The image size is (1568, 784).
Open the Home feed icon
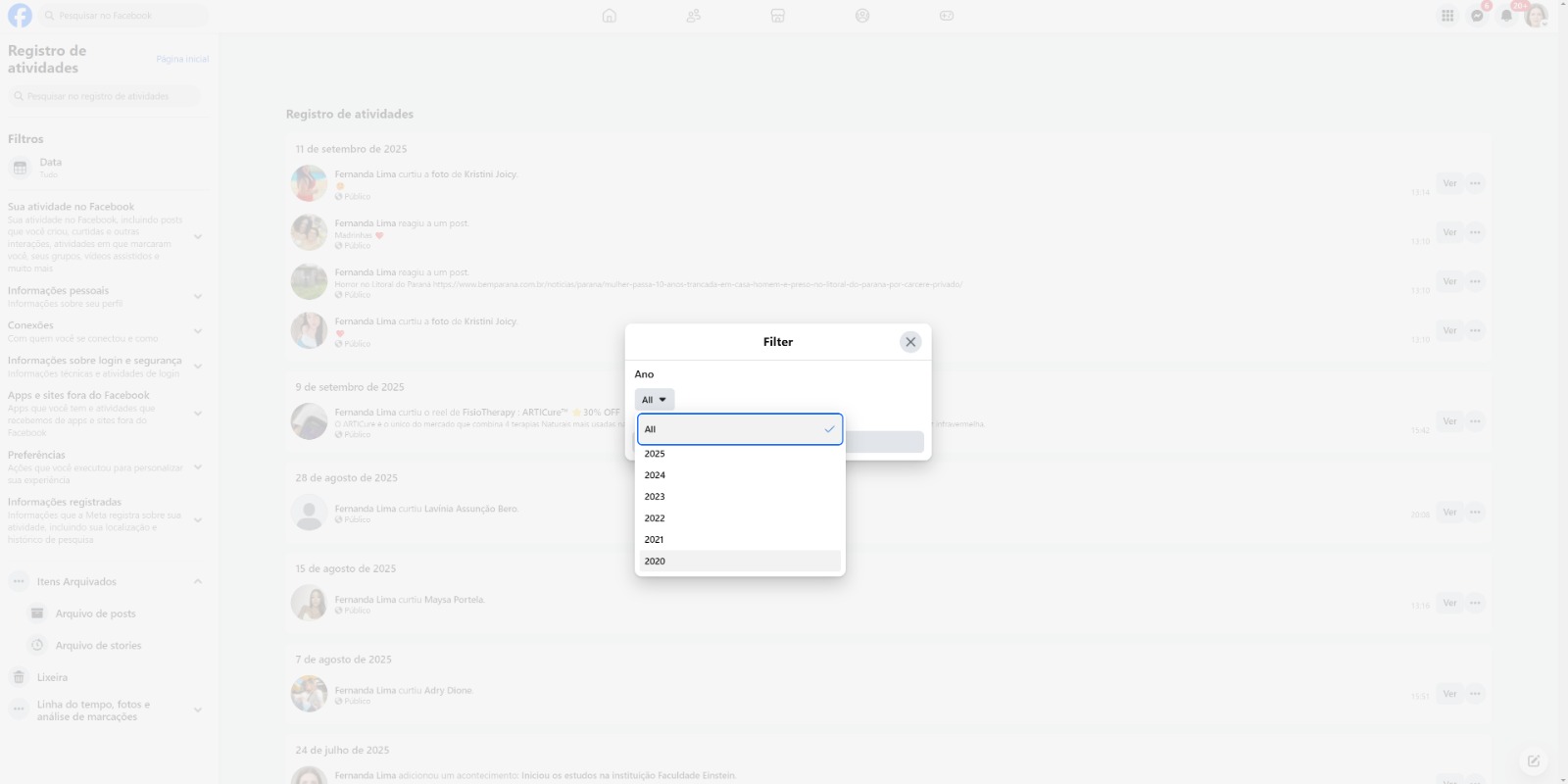click(x=610, y=16)
